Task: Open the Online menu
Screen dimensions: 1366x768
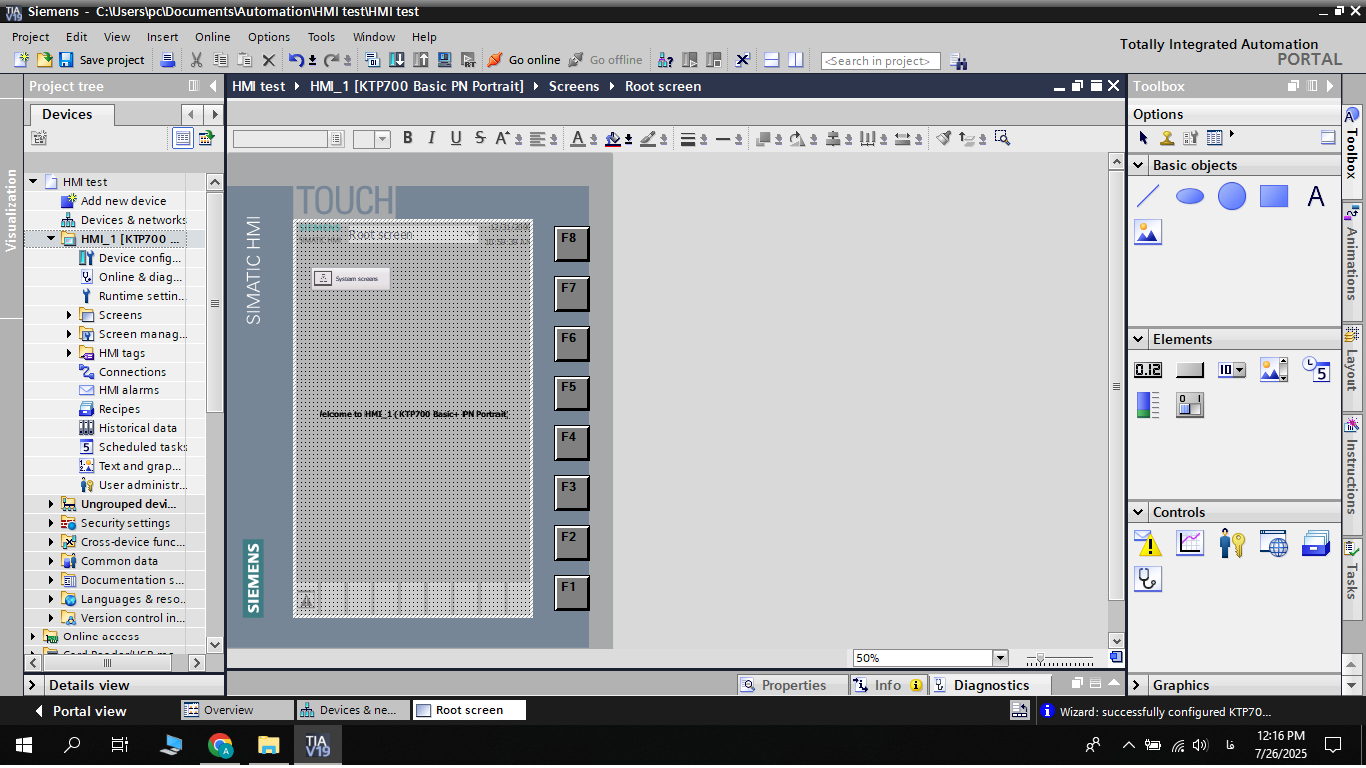Action: click(213, 37)
